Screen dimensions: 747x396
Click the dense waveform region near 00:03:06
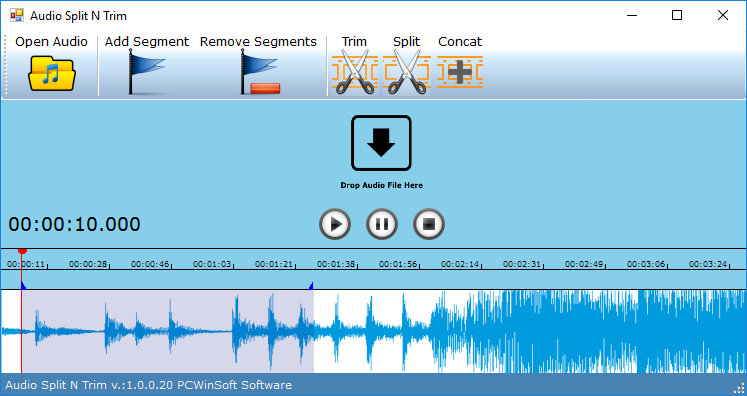(646, 332)
